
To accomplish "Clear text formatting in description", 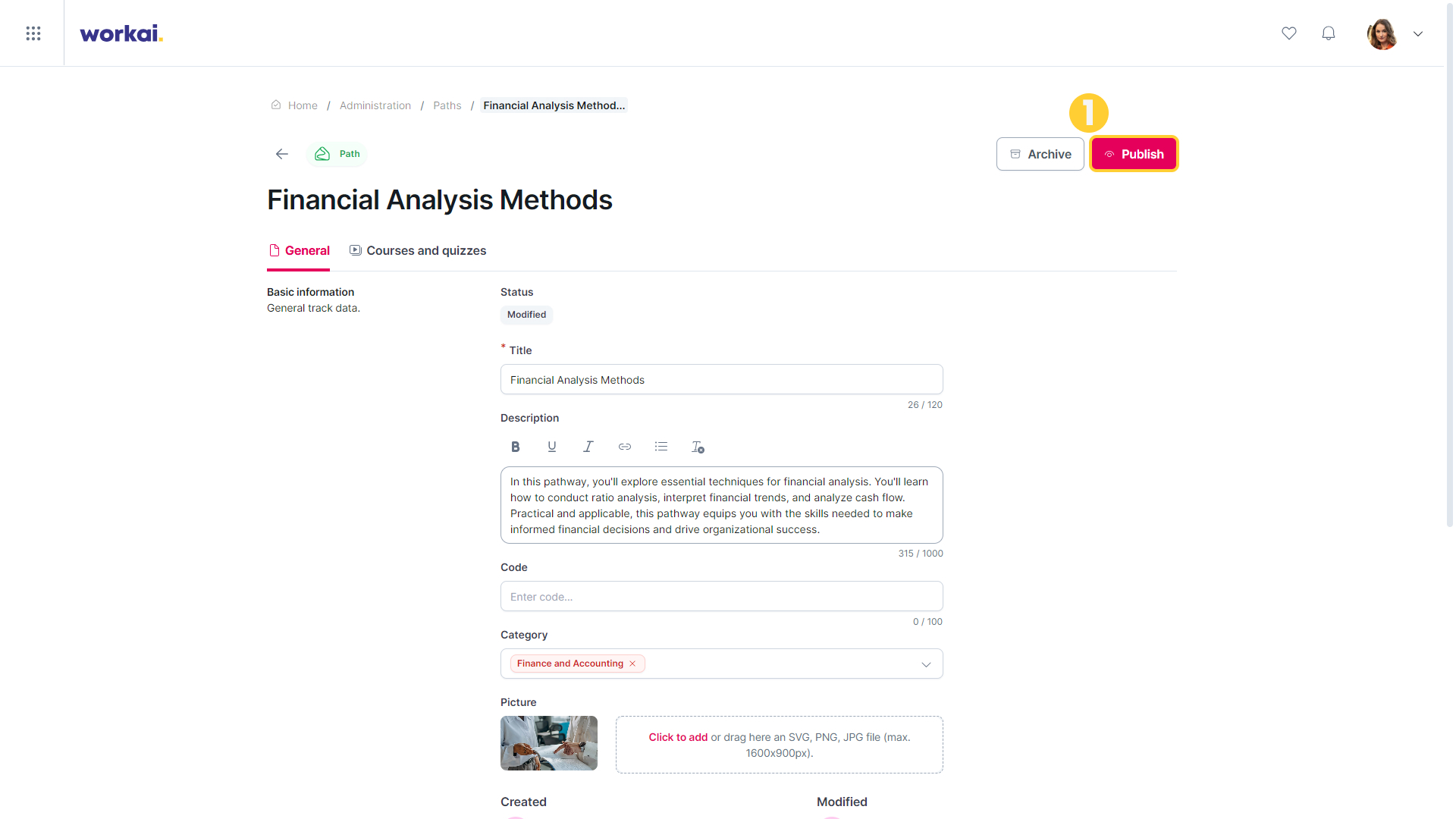I will [698, 447].
